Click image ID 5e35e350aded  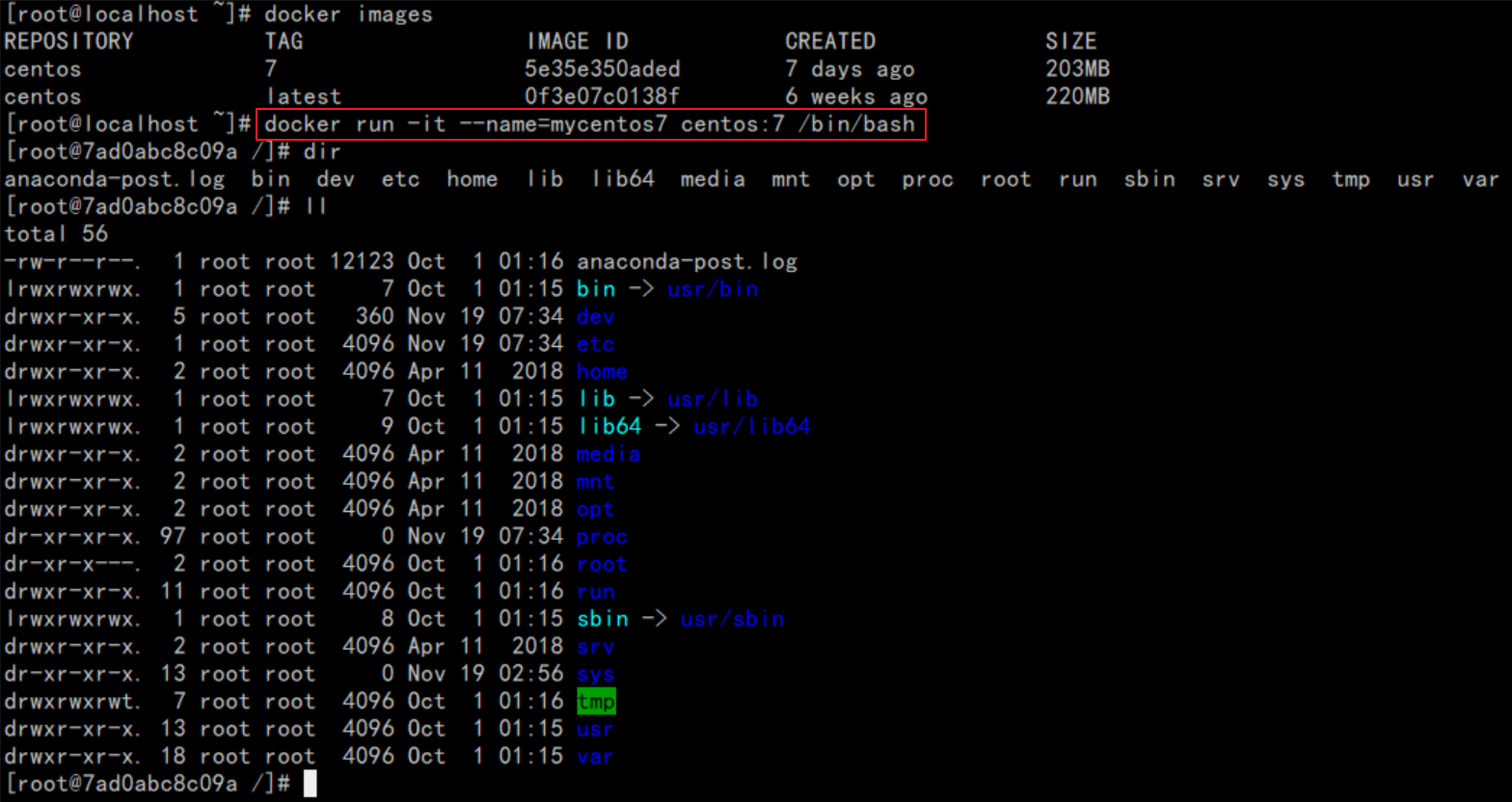click(x=603, y=69)
